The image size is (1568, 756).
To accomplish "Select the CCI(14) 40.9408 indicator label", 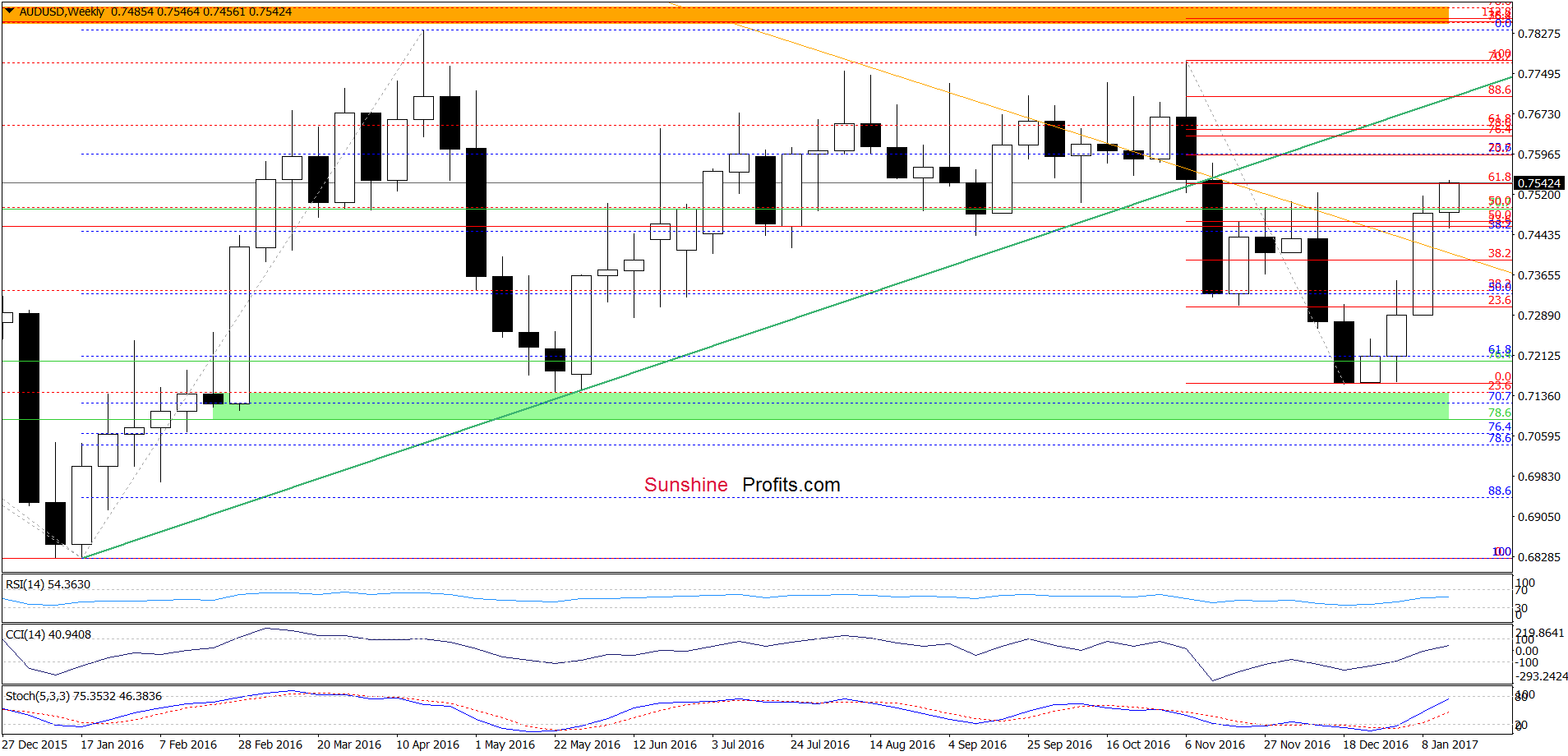I will click(48, 634).
